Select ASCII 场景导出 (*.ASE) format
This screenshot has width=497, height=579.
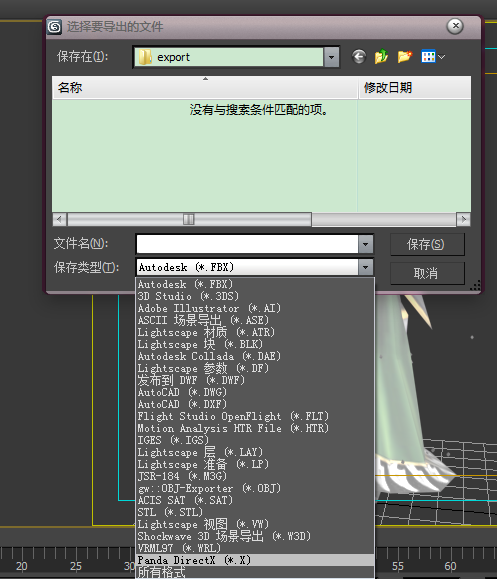click(x=255, y=320)
